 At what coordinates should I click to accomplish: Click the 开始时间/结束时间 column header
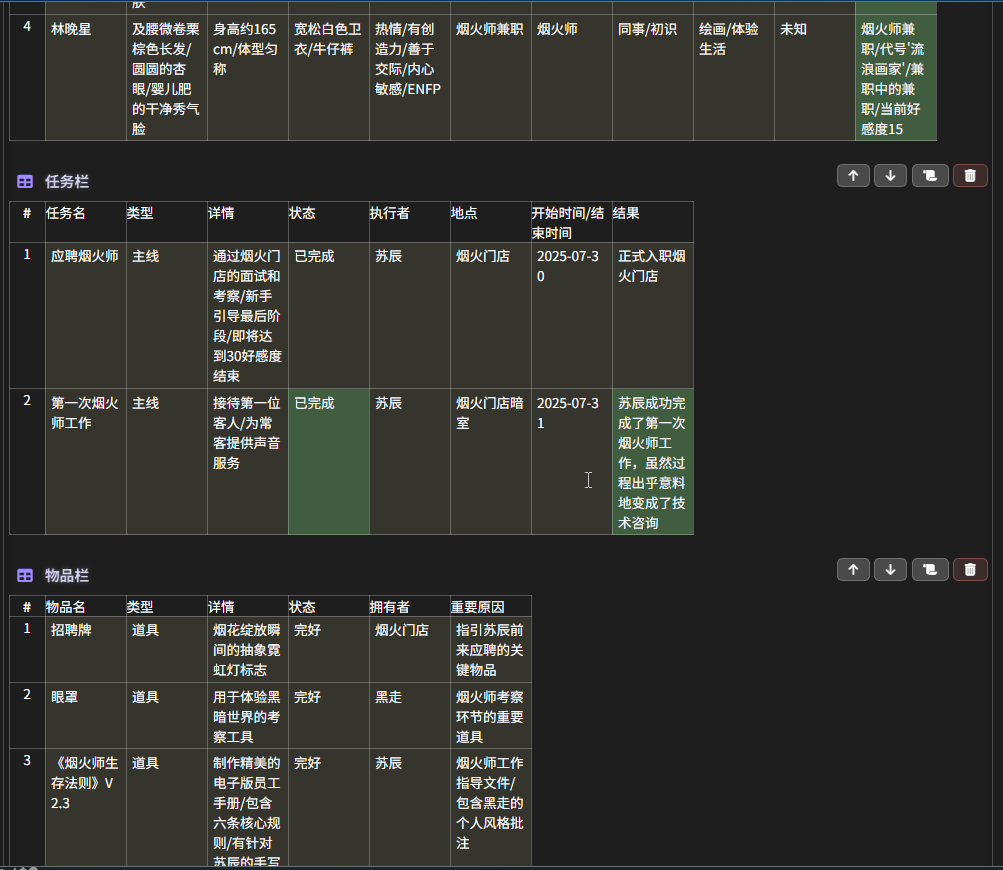570,222
